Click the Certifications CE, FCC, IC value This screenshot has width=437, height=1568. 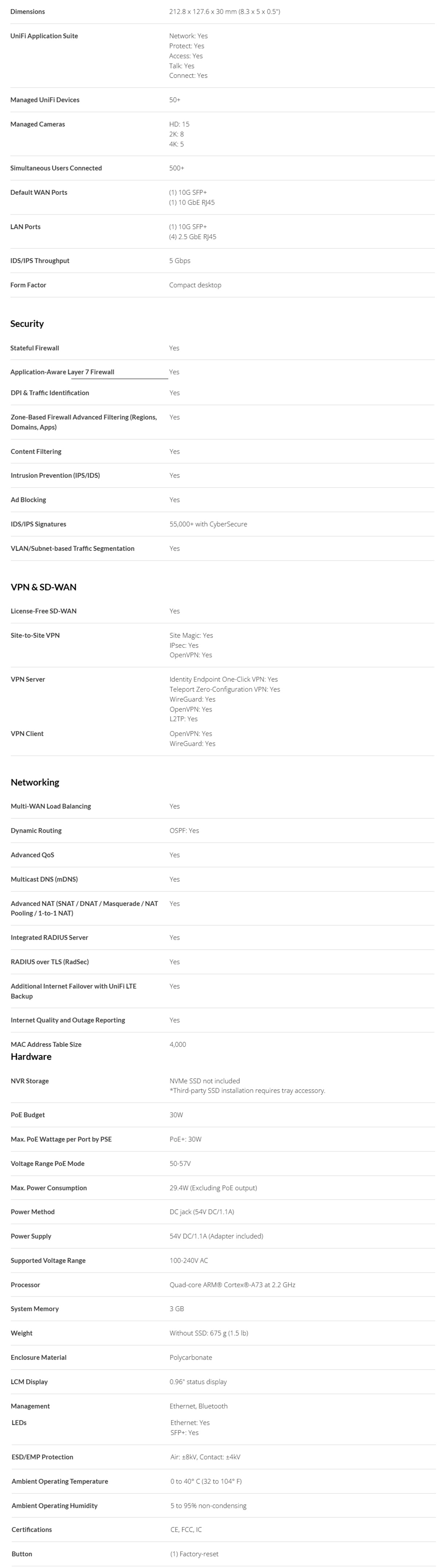point(186,1530)
